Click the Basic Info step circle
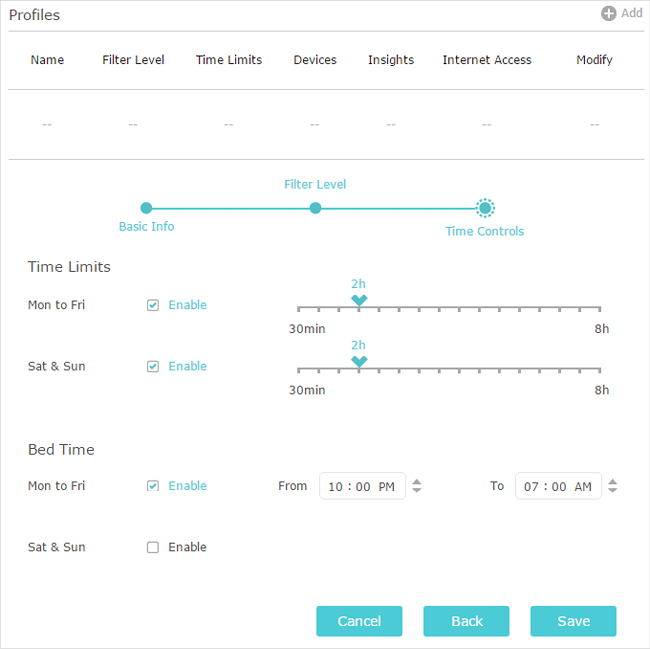 pyautogui.click(x=146, y=208)
